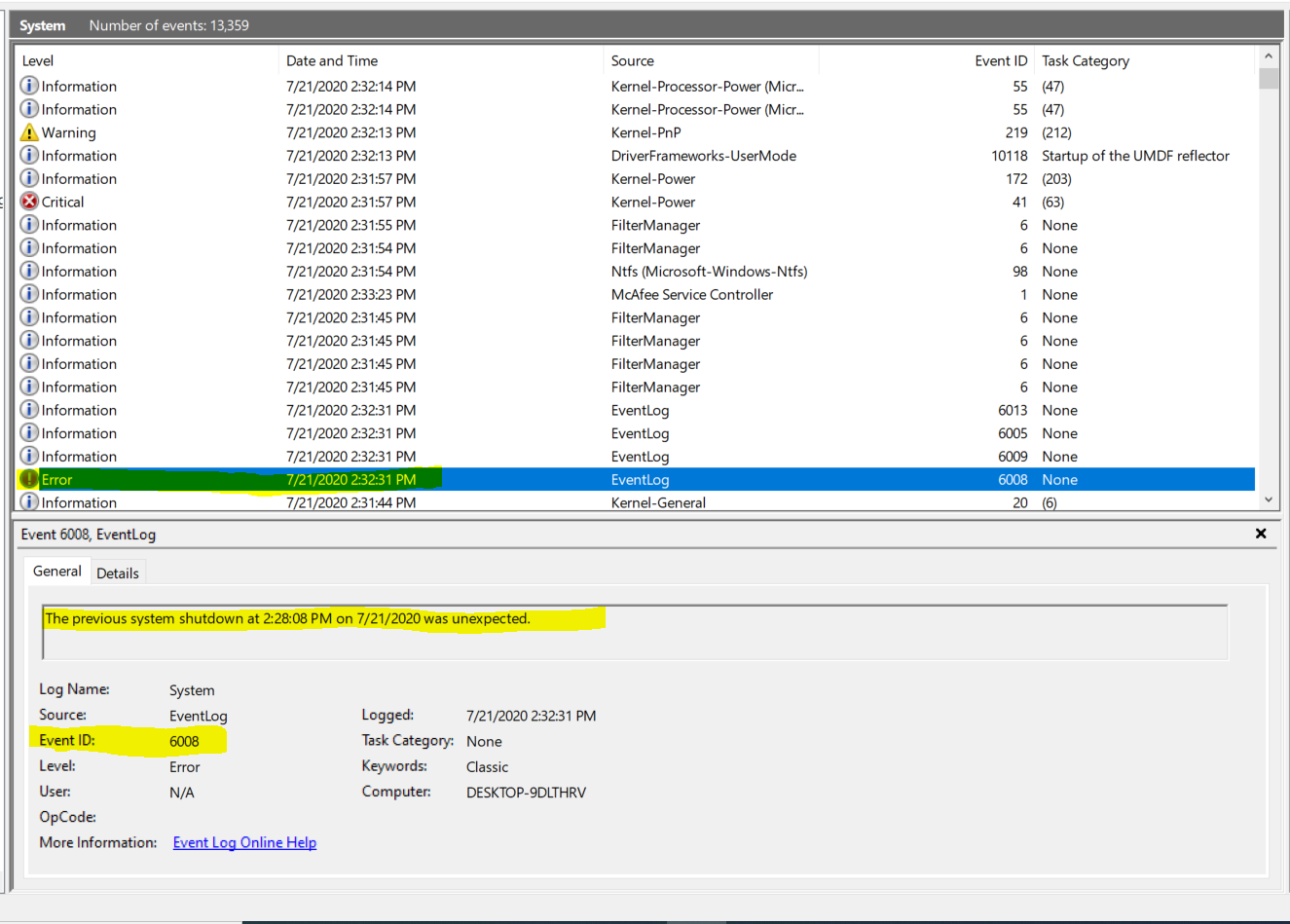Image resolution: width=1290 pixels, height=924 pixels.
Task: Click info icon of EventLog 6013 row
Action: click(x=29, y=410)
